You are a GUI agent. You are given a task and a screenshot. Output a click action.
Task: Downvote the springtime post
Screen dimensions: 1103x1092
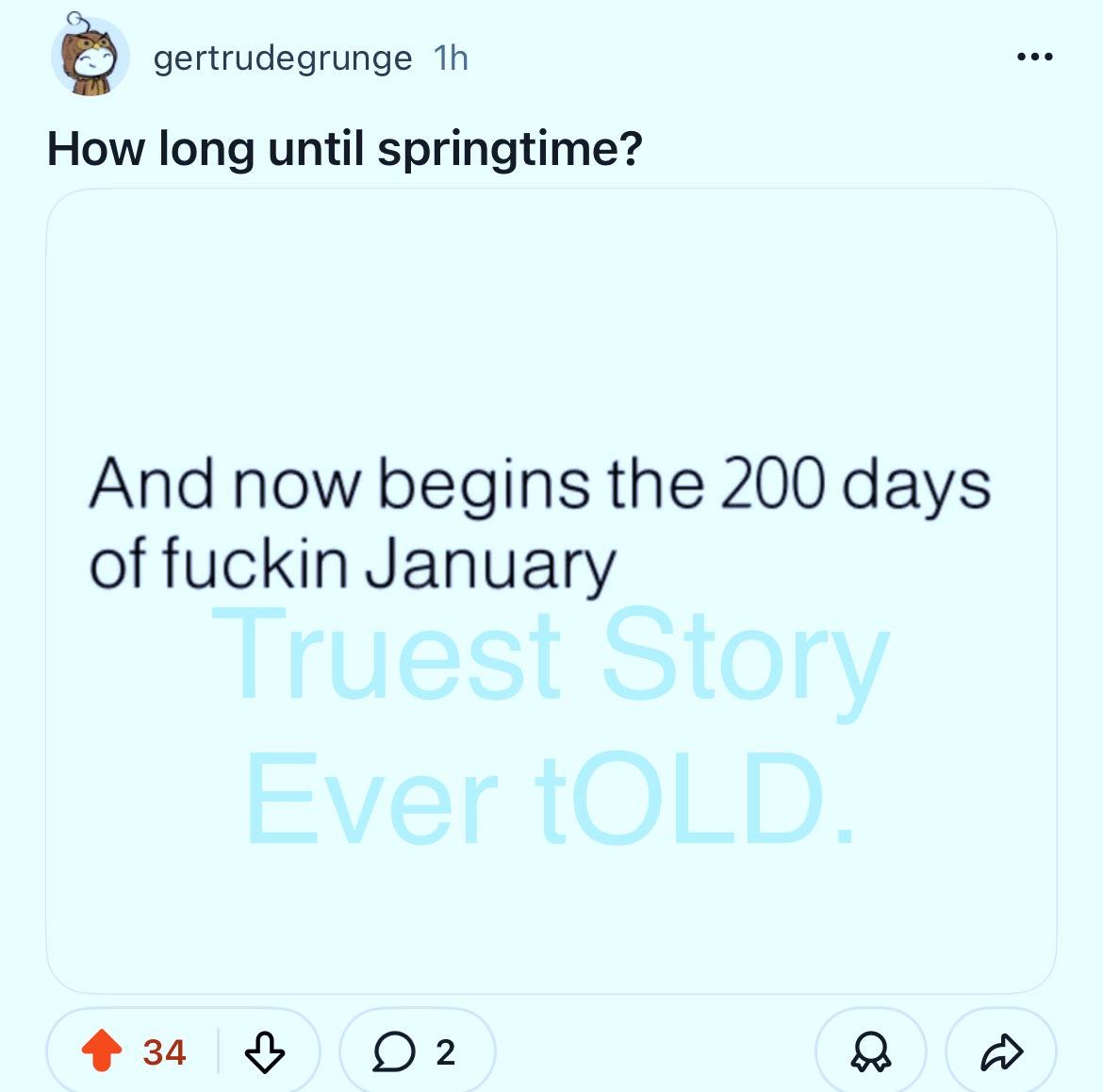[264, 1051]
